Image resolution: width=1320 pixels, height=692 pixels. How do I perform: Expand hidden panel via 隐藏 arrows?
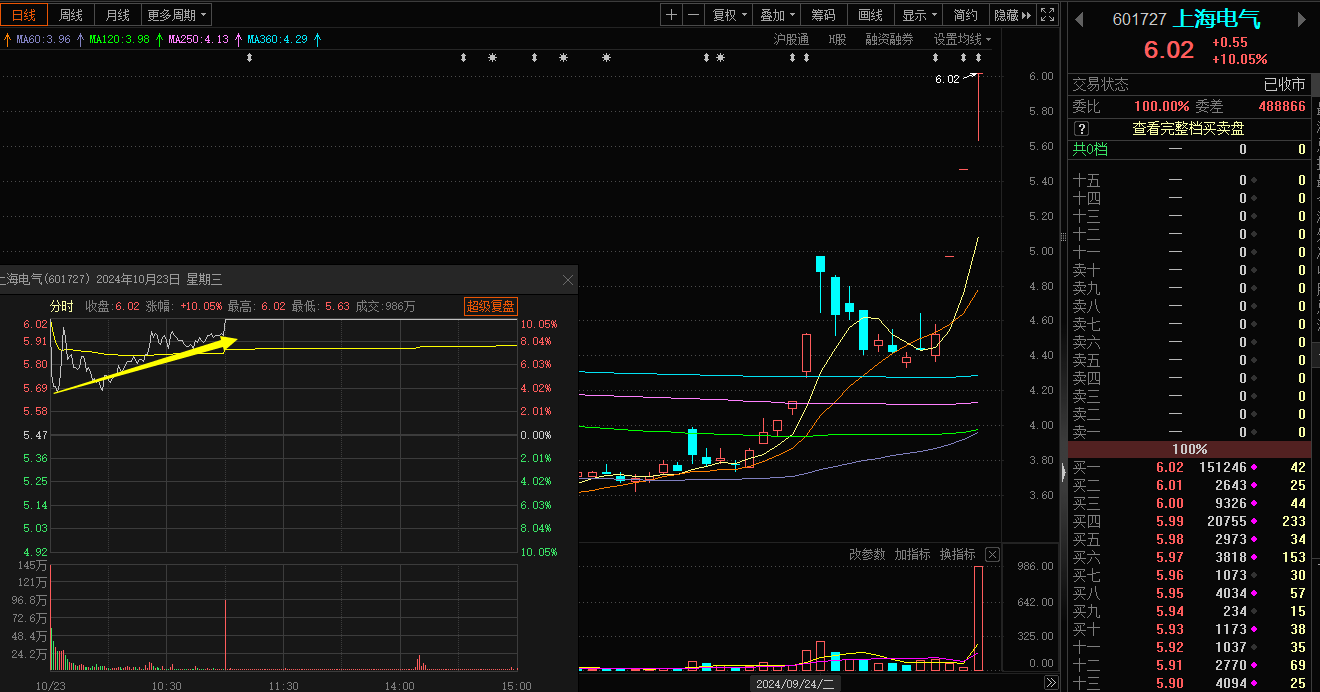1012,15
